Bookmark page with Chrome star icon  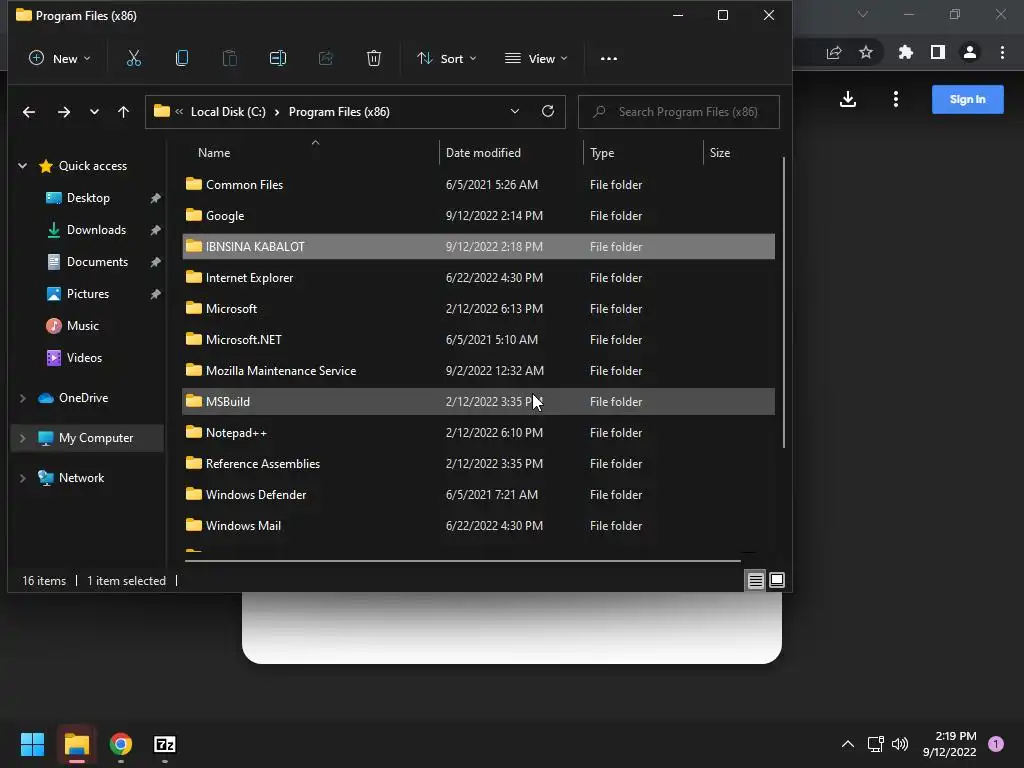click(866, 52)
